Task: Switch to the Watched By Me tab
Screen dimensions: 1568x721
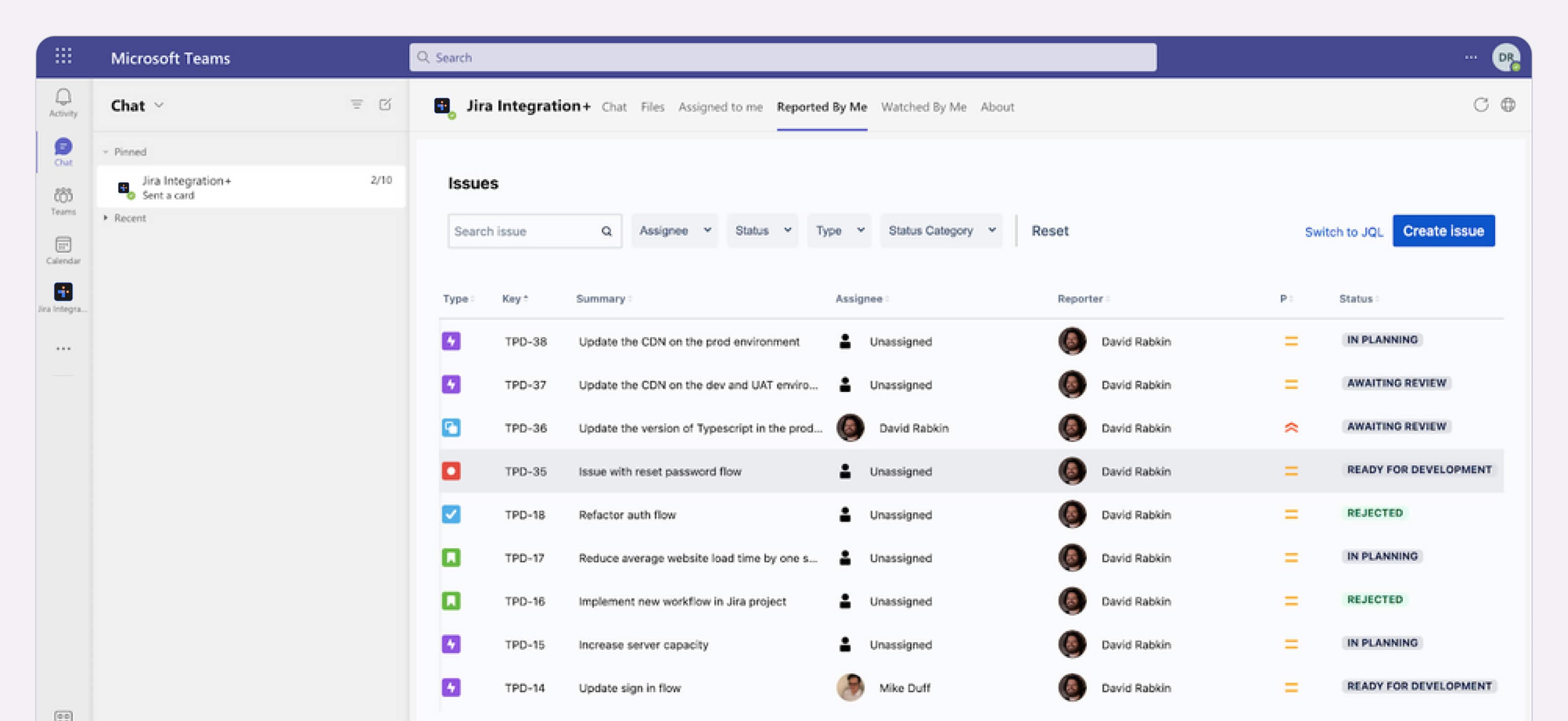Action: (x=923, y=107)
